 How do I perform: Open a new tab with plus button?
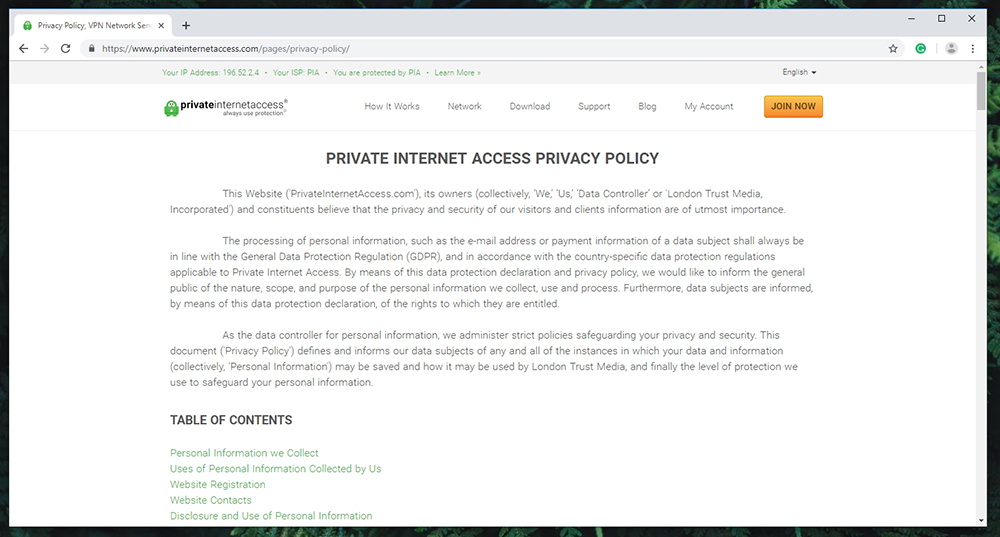pos(186,26)
